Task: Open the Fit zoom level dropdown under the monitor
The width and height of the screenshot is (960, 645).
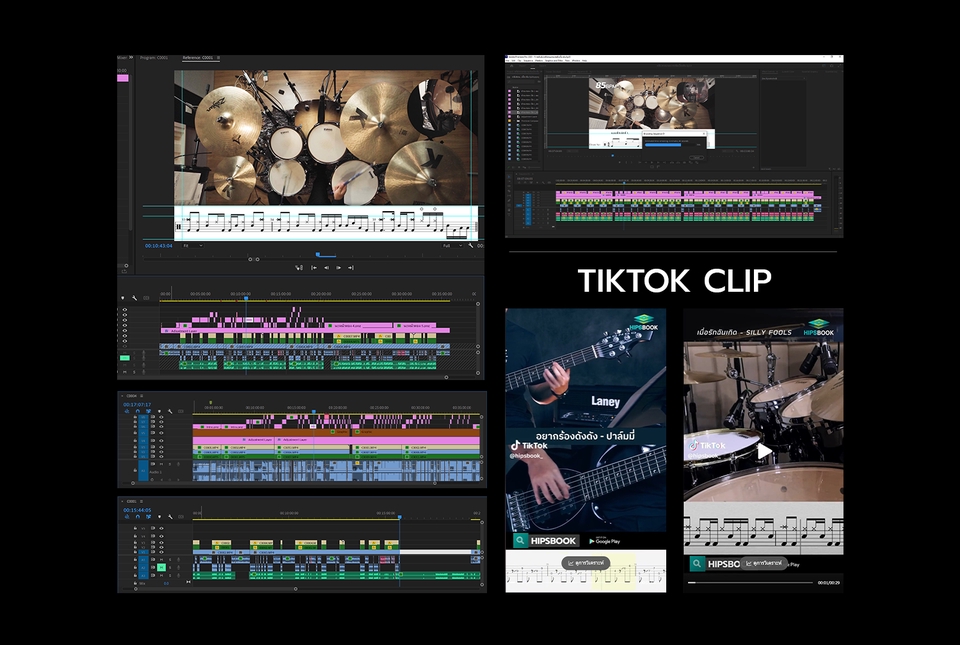Action: (x=192, y=245)
